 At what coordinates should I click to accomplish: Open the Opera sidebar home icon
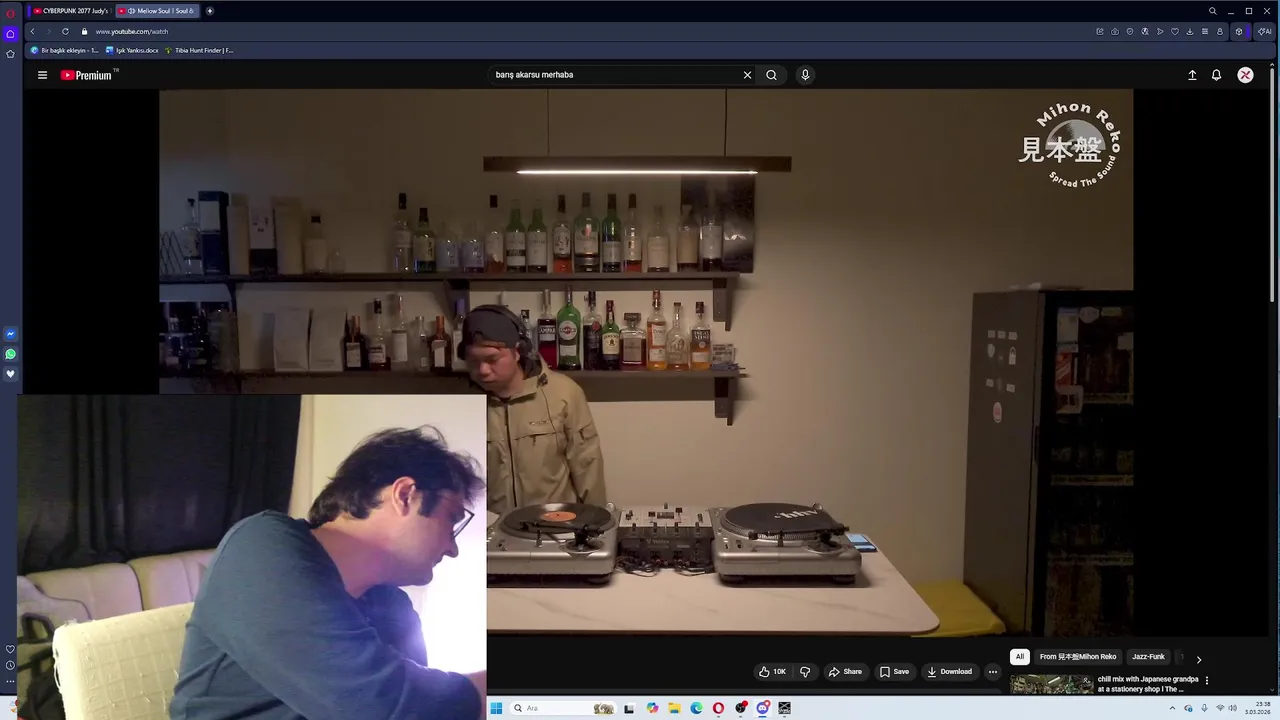pyautogui.click(x=10, y=34)
